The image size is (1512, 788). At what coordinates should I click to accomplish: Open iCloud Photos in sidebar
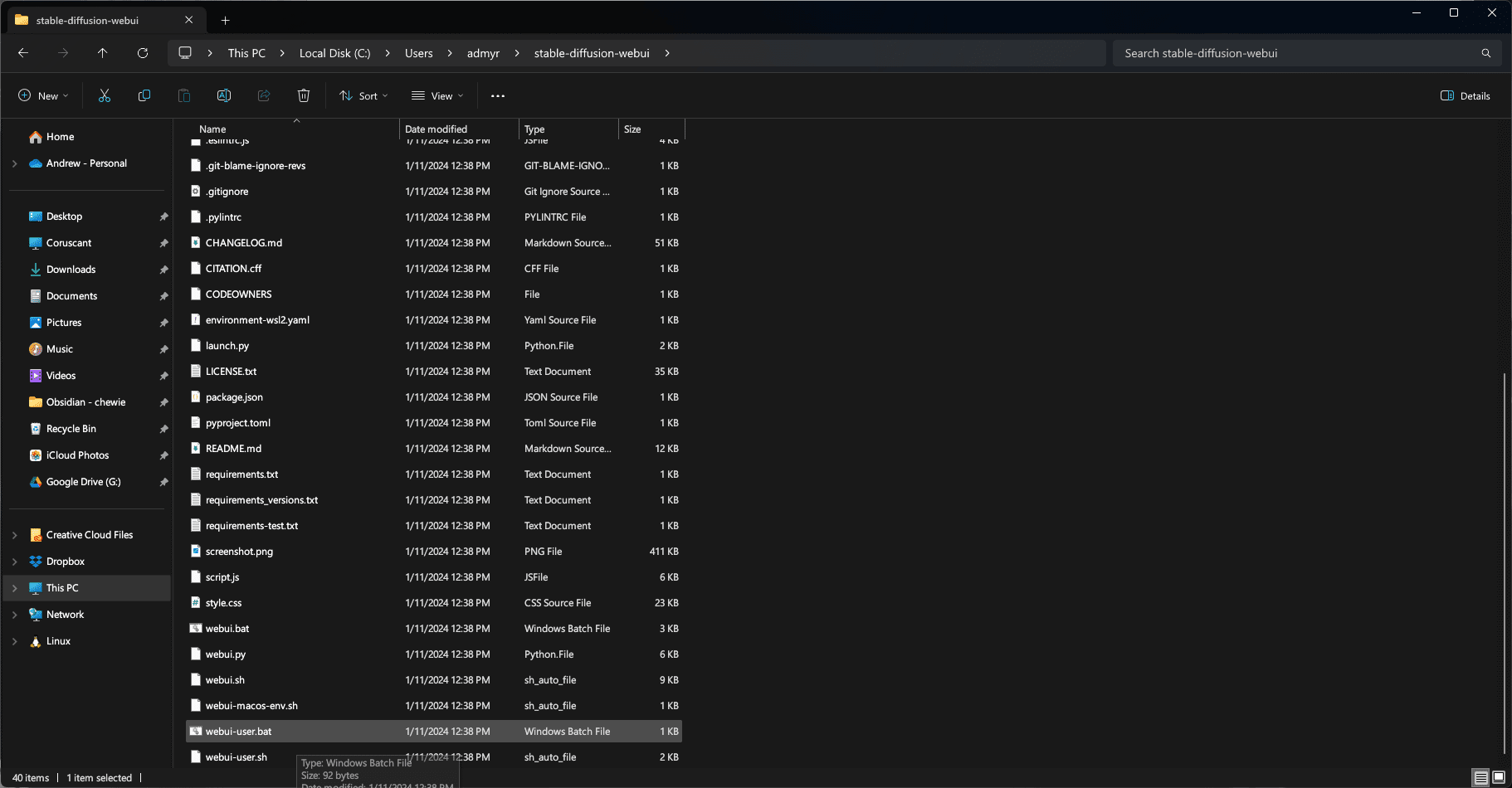77,455
